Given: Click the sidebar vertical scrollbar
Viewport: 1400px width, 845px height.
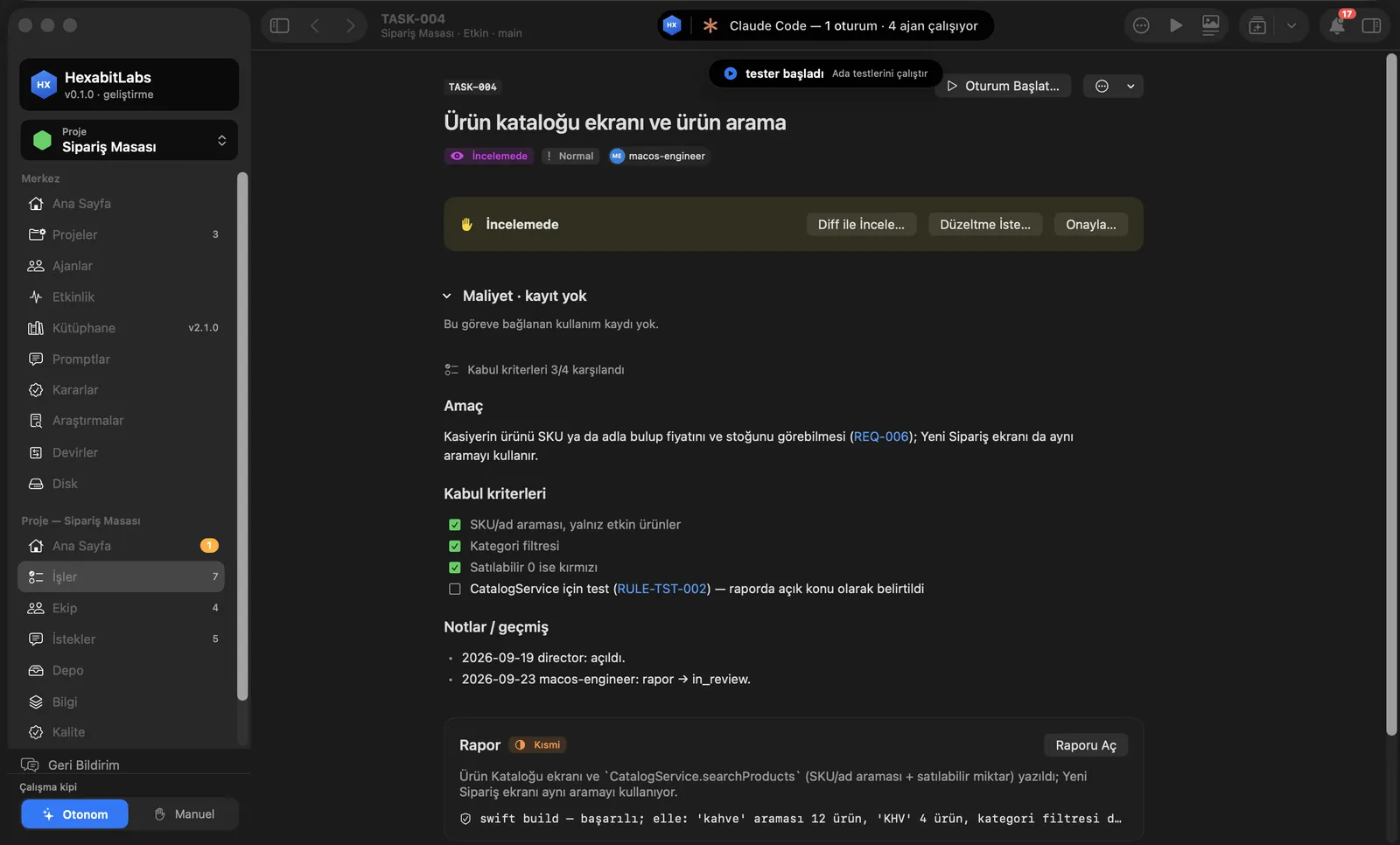Looking at the screenshot, I should click(x=242, y=436).
